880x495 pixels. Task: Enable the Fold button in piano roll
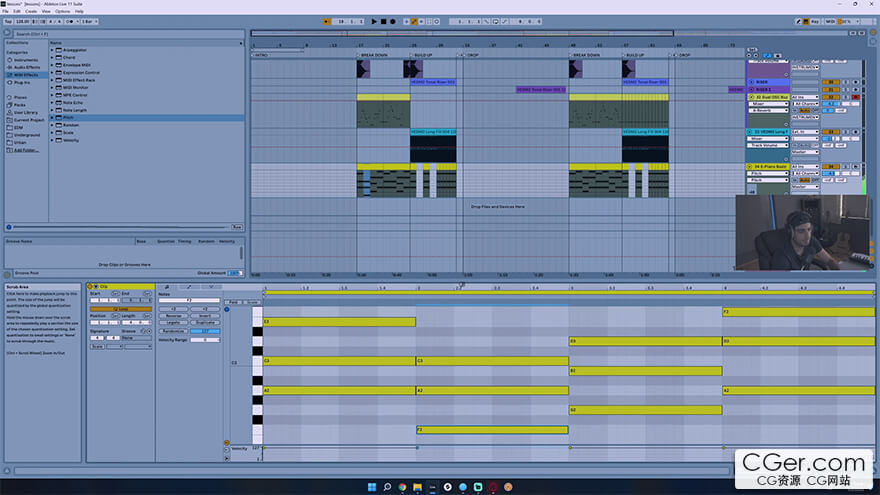[x=232, y=301]
